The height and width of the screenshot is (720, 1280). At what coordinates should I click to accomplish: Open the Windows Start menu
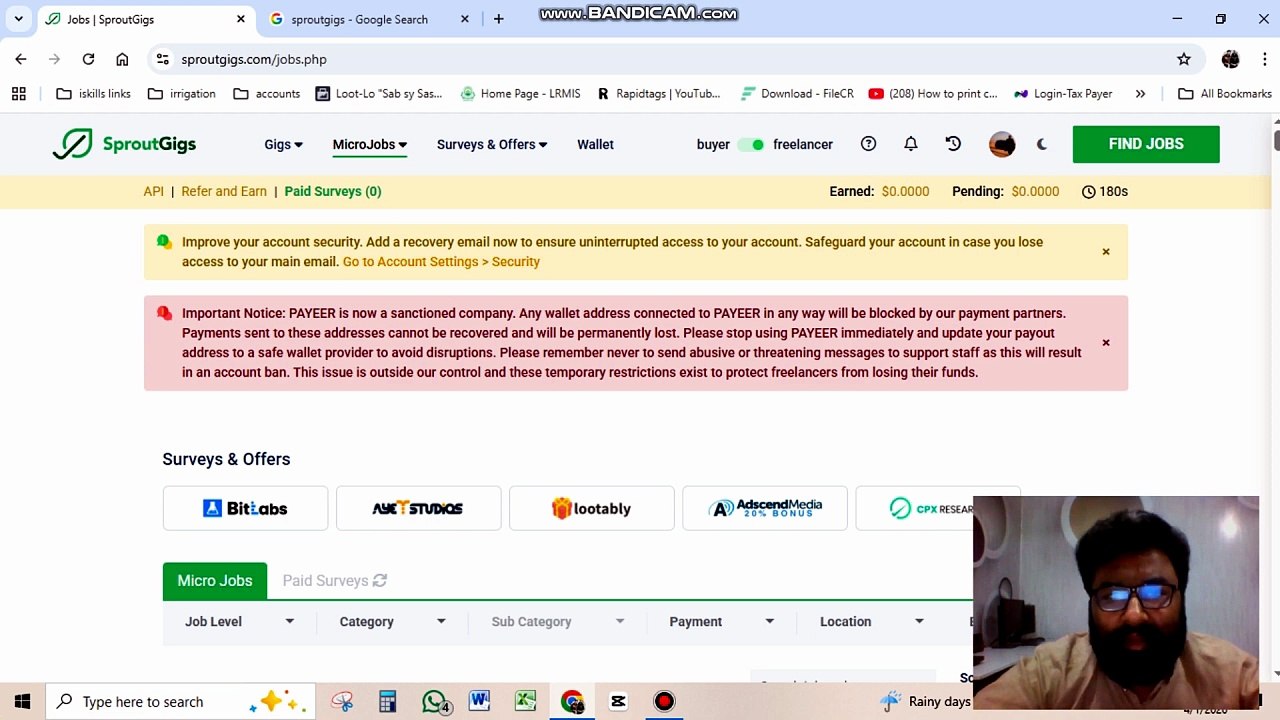pos(22,701)
